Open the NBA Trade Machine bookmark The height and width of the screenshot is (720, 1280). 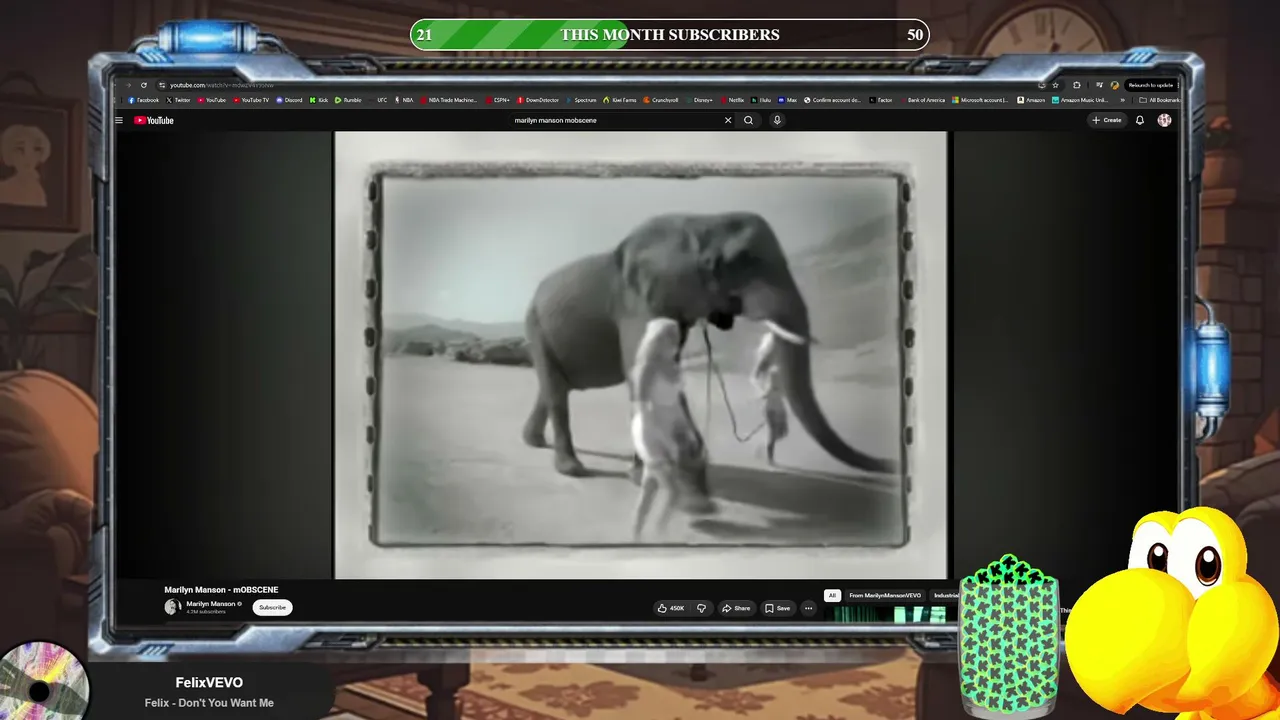449,100
